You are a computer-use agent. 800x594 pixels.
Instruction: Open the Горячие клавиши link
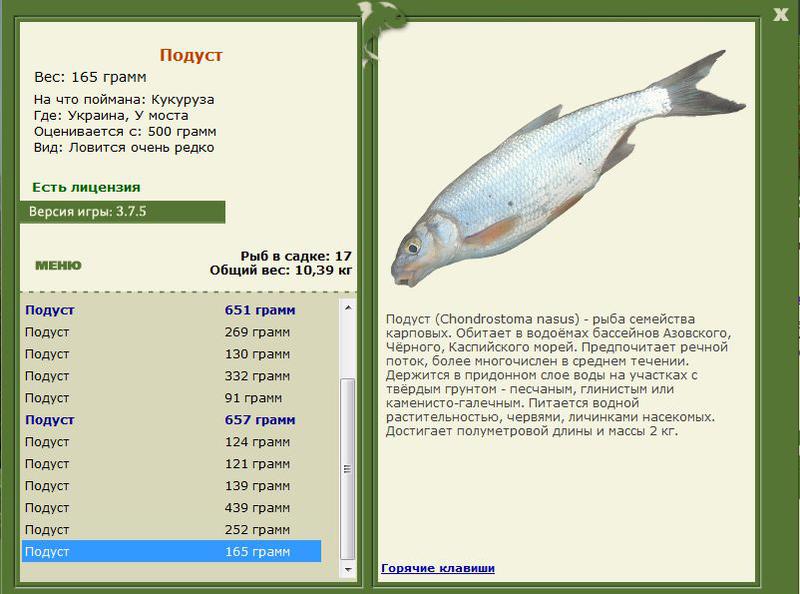(x=438, y=568)
